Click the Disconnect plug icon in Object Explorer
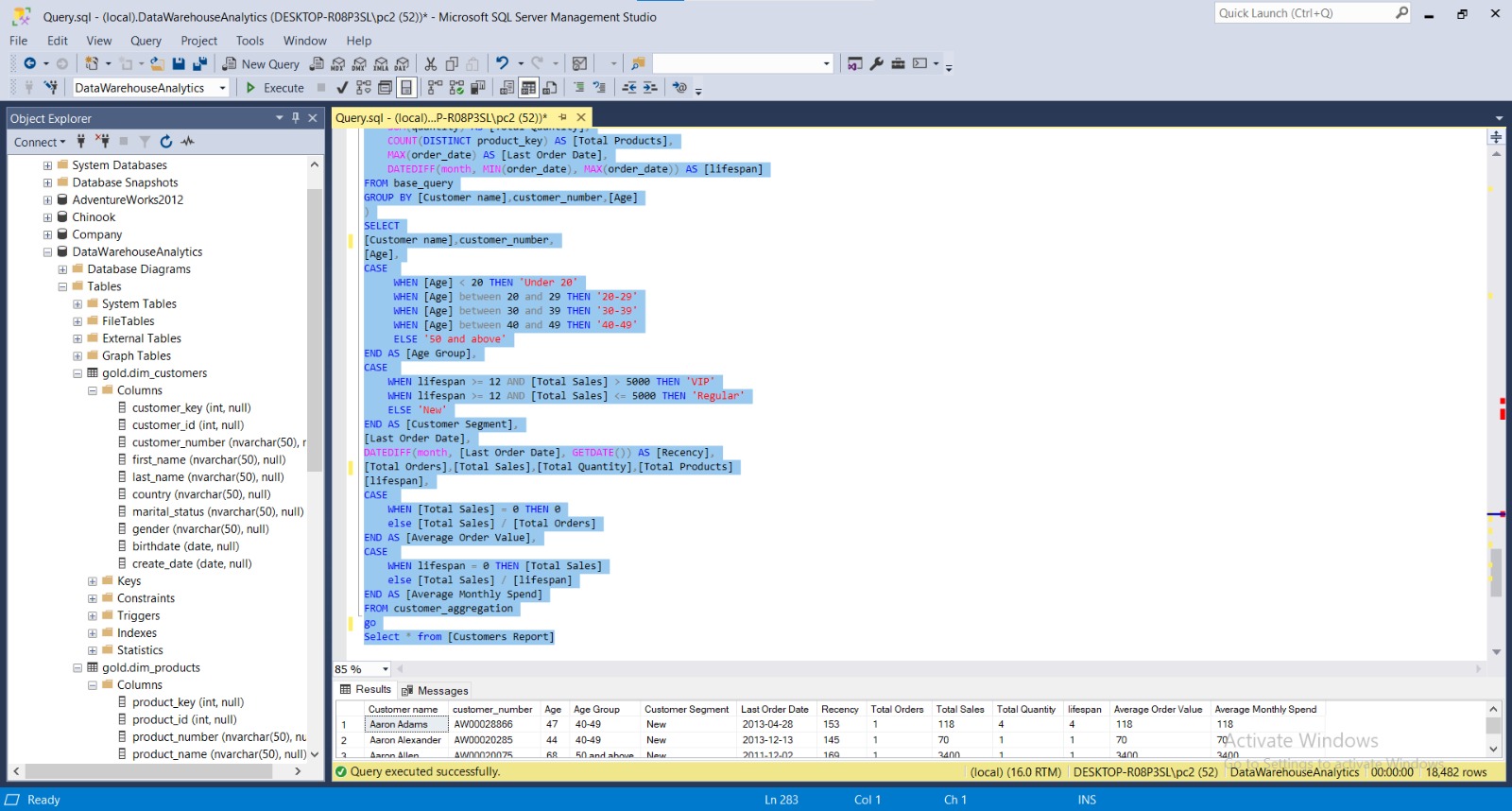This screenshot has height=811, width=1512. click(x=102, y=142)
